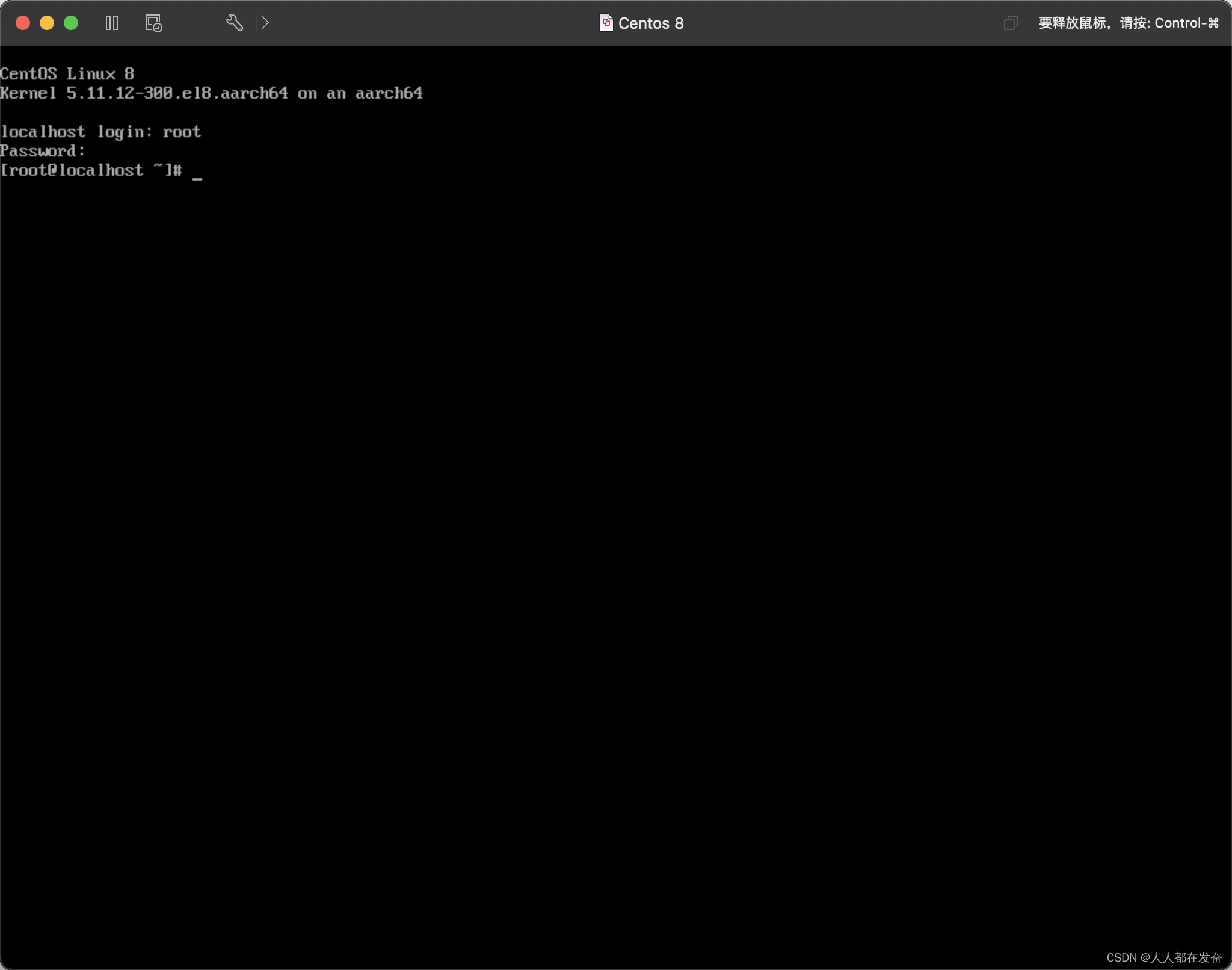The height and width of the screenshot is (970, 1232).
Task: Open virtual machine settings wrench icon
Action: 234,23
